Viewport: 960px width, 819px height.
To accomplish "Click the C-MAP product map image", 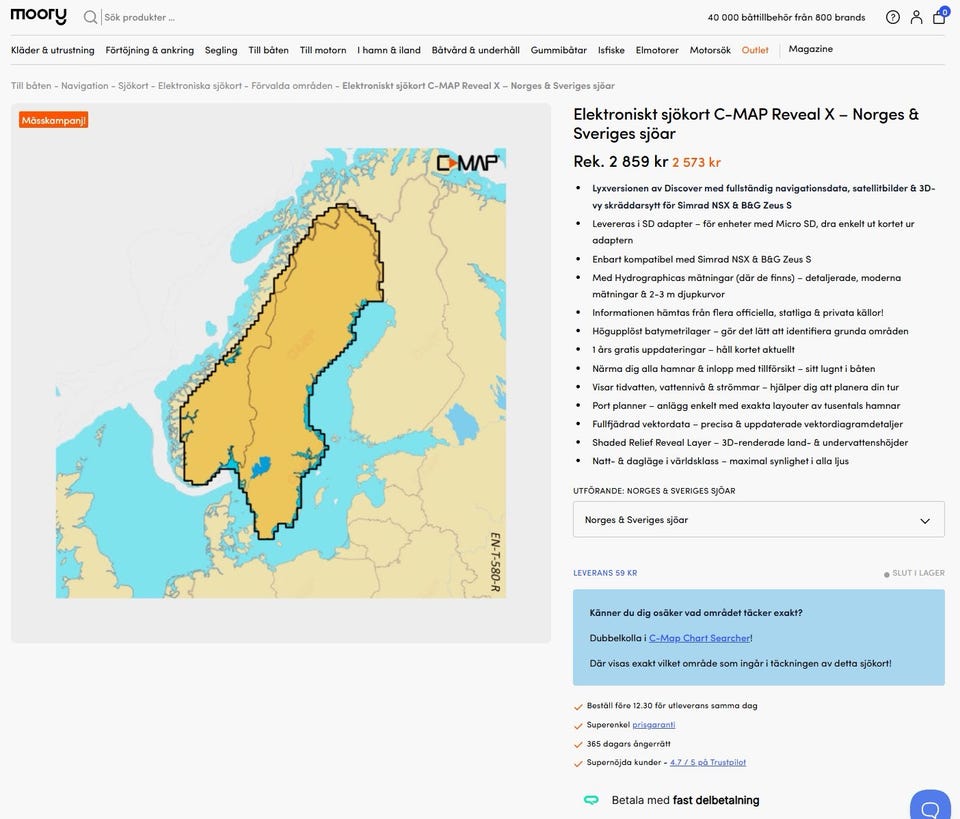I will tap(281, 373).
